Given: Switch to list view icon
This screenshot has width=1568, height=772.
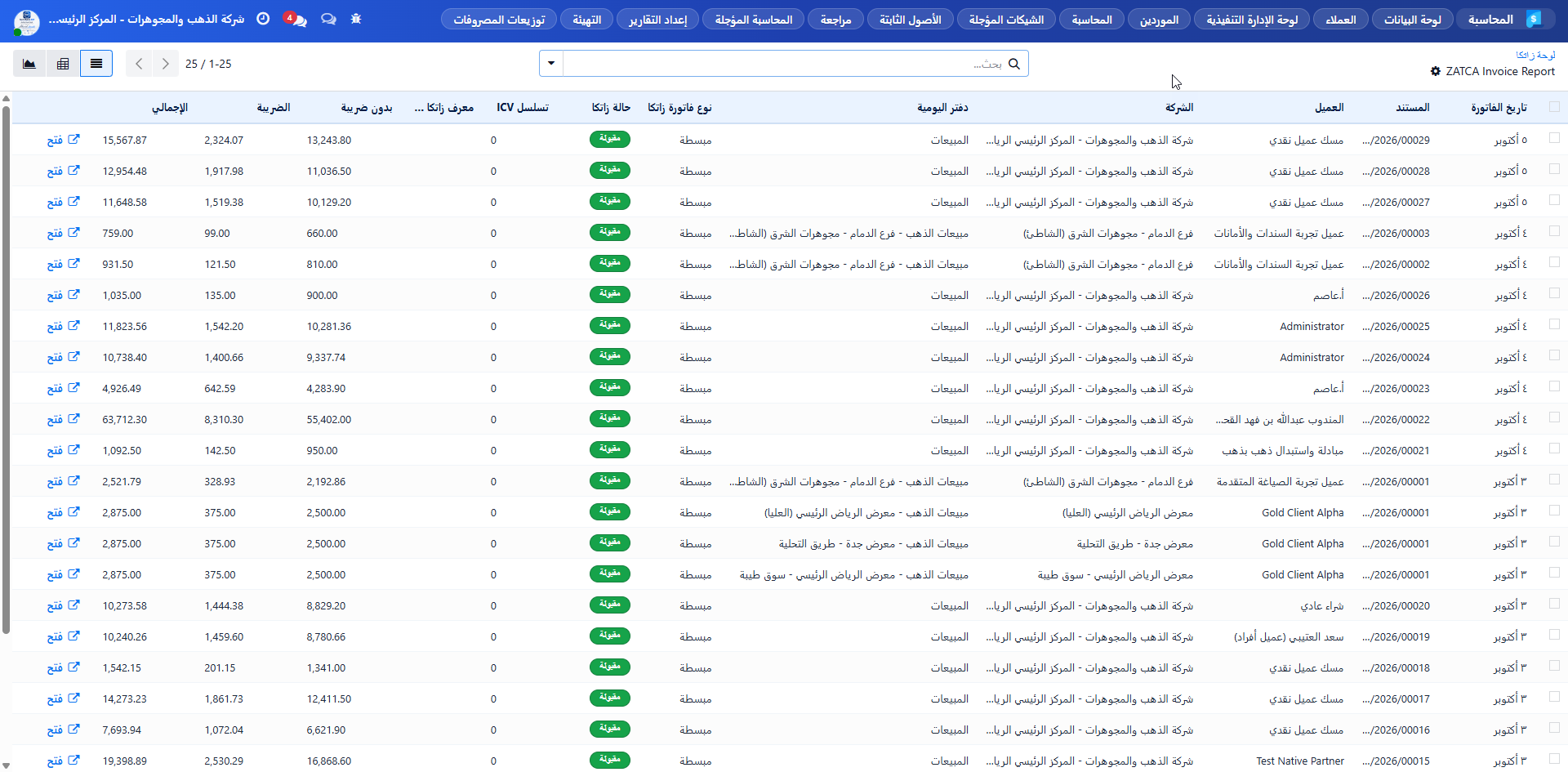Looking at the screenshot, I should [96, 64].
